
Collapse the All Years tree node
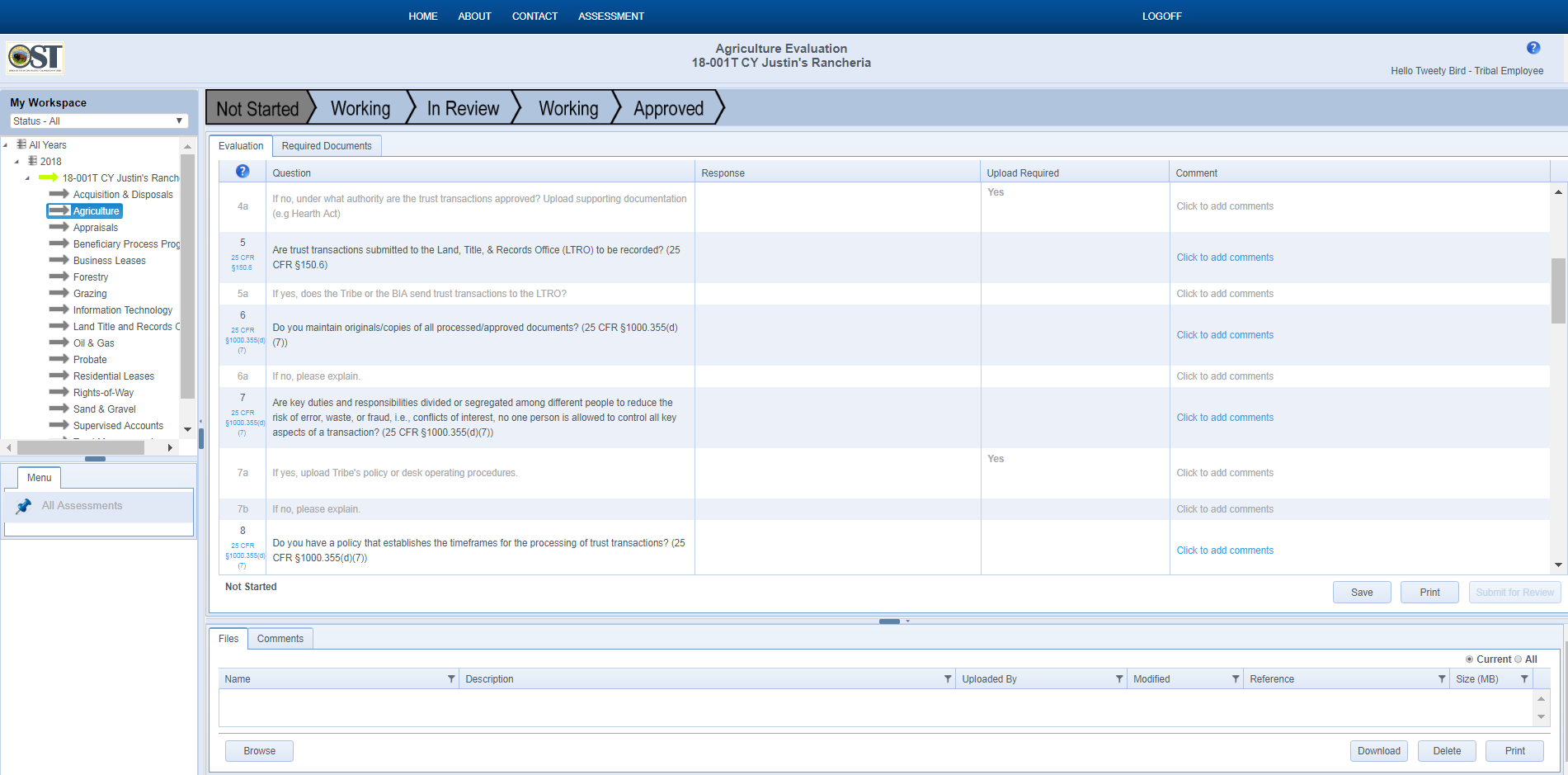[6, 145]
